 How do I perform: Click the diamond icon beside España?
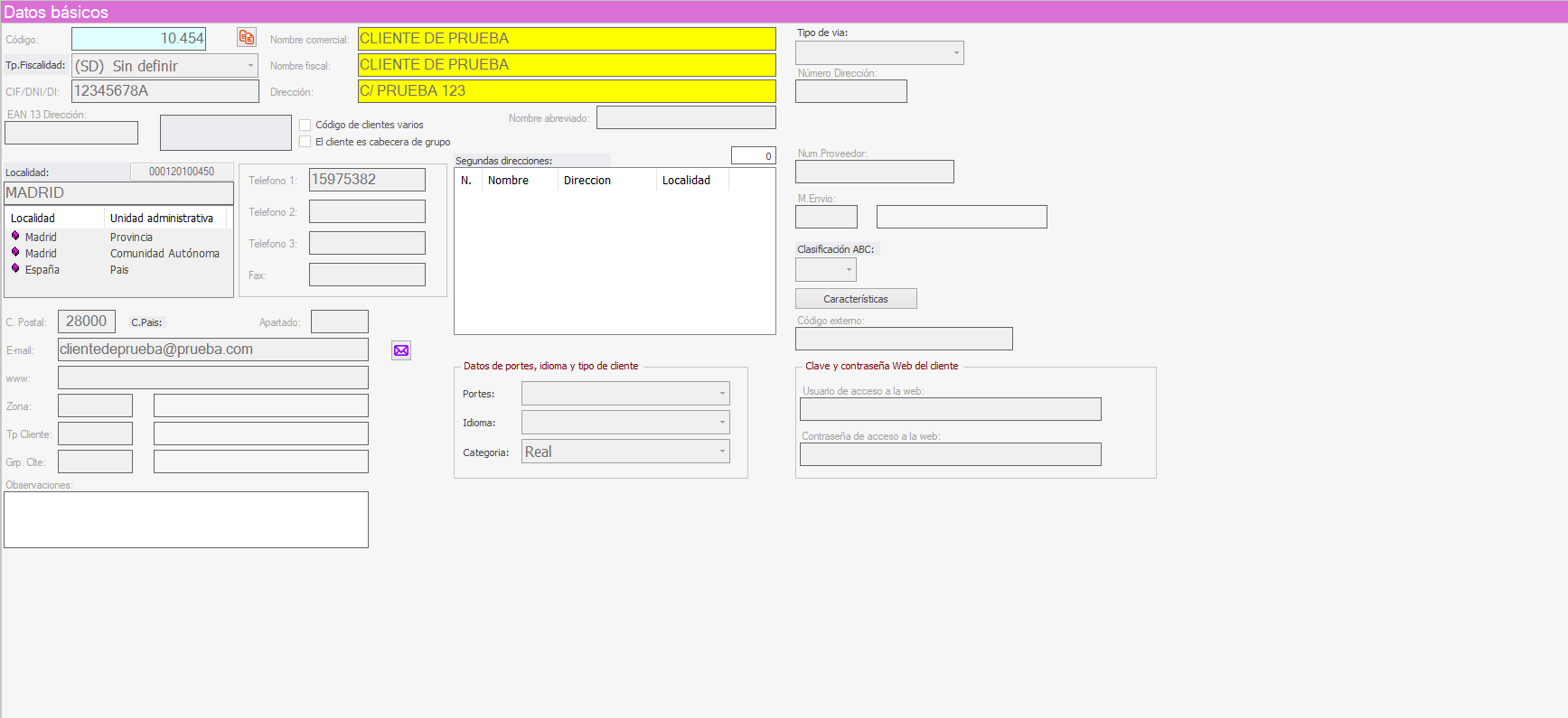tap(15, 269)
